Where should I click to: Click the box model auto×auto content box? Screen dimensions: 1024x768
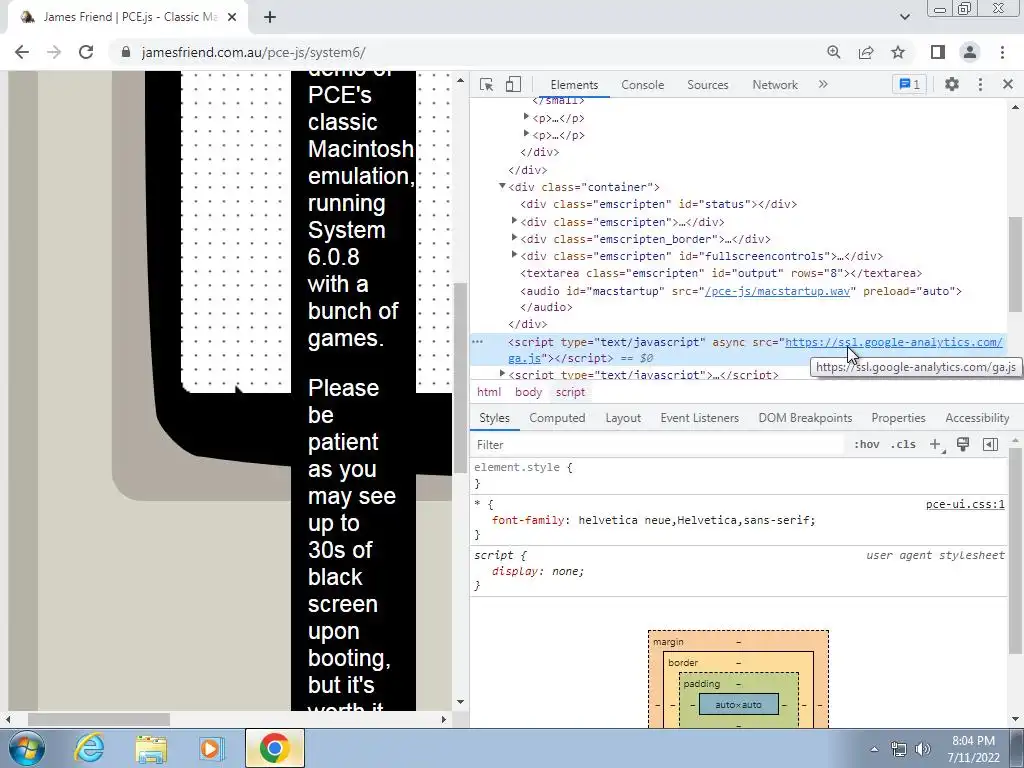739,705
